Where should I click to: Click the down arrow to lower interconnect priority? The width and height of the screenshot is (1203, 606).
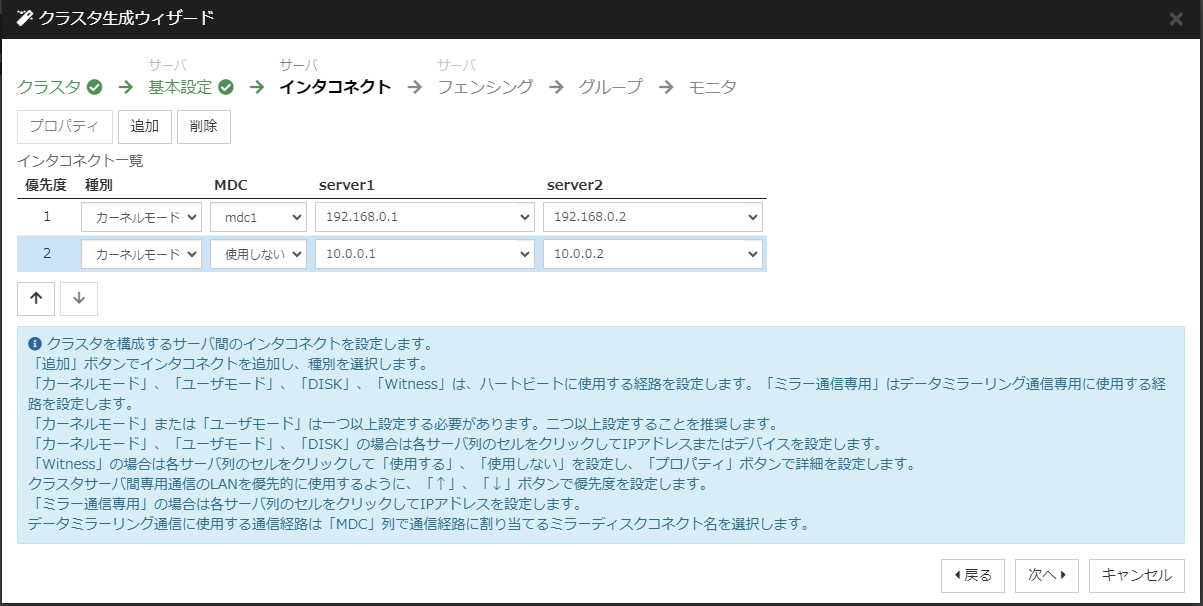point(79,298)
